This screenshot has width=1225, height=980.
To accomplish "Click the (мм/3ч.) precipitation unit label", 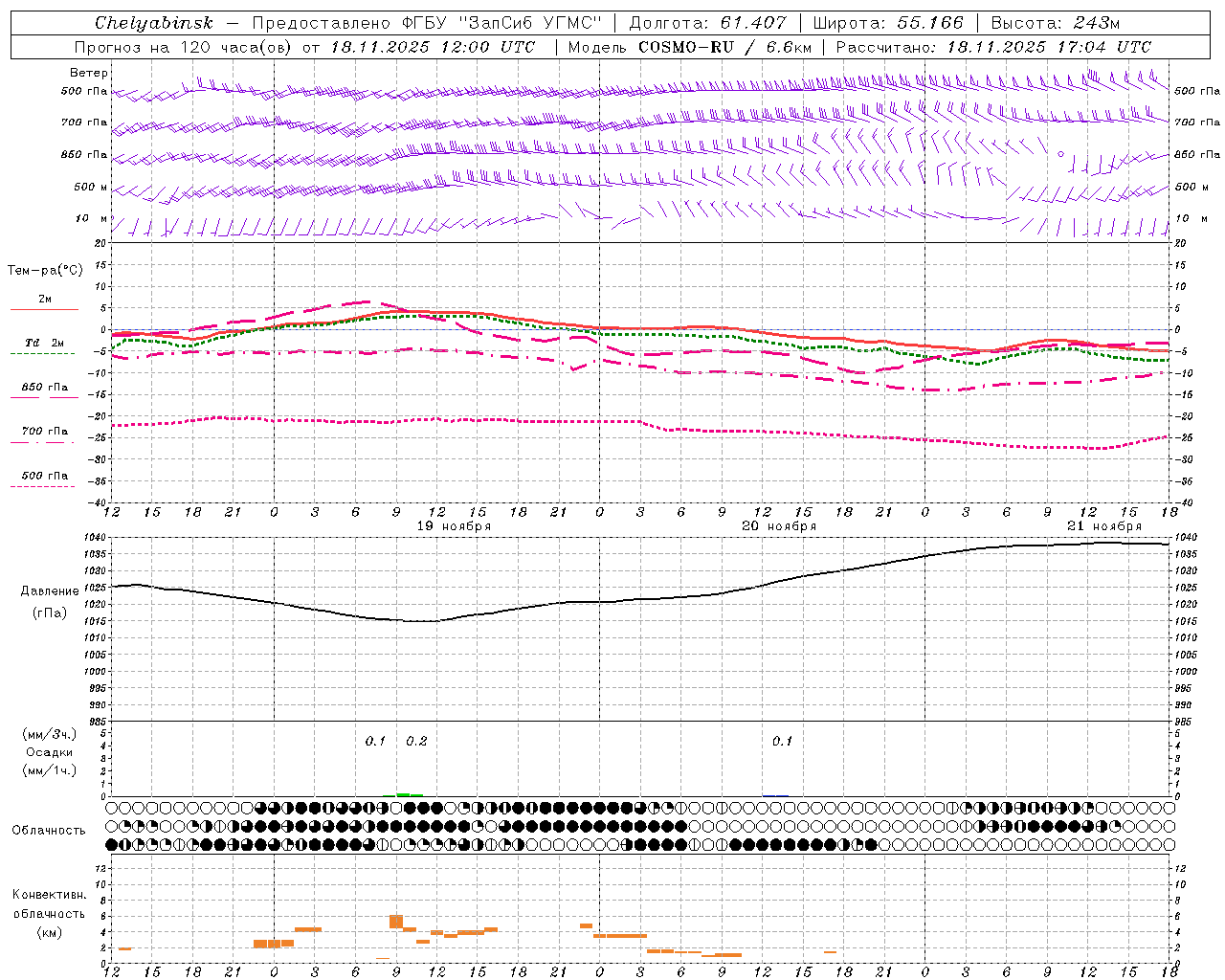I will tap(50, 734).
